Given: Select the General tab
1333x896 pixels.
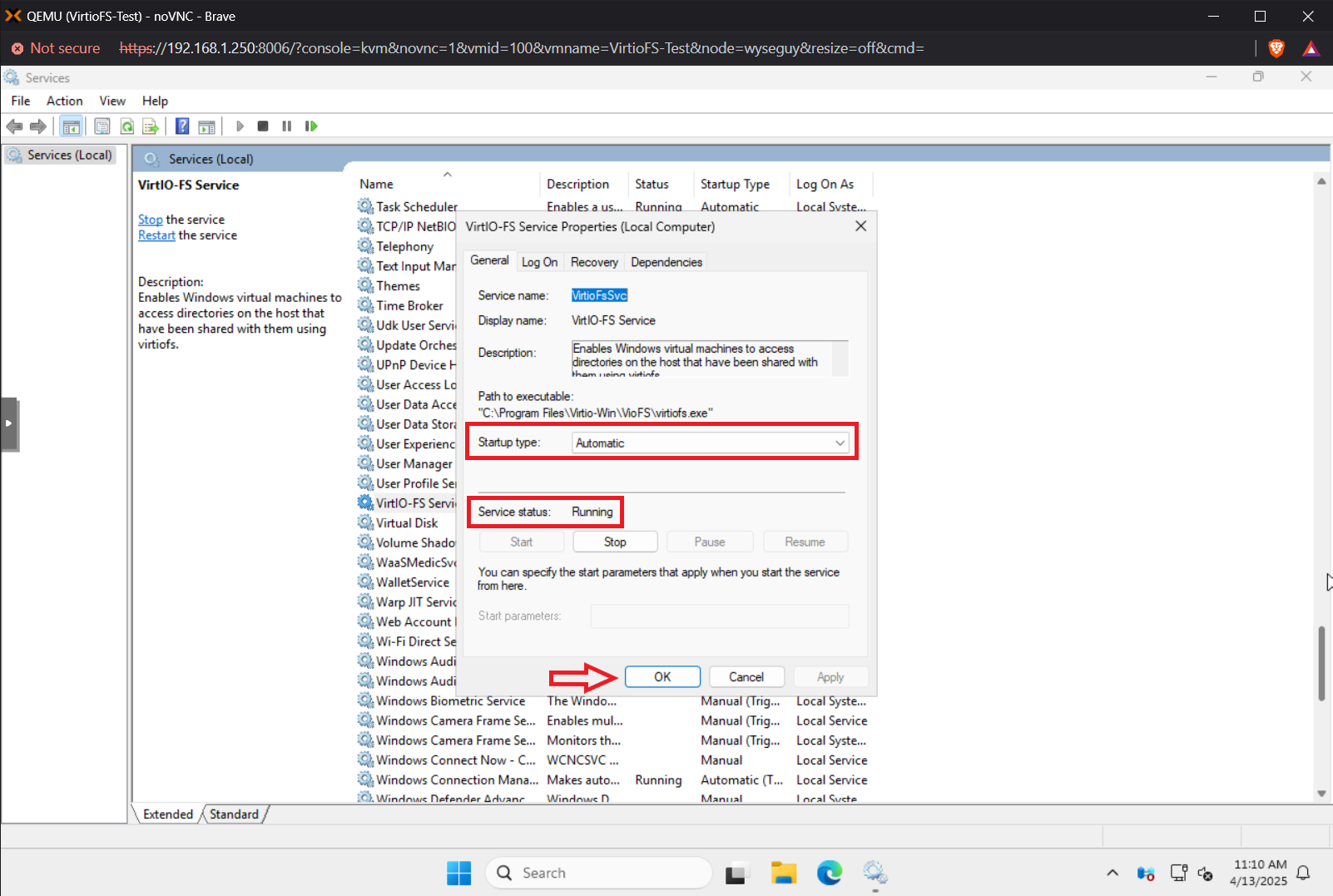Looking at the screenshot, I should tap(489, 260).
